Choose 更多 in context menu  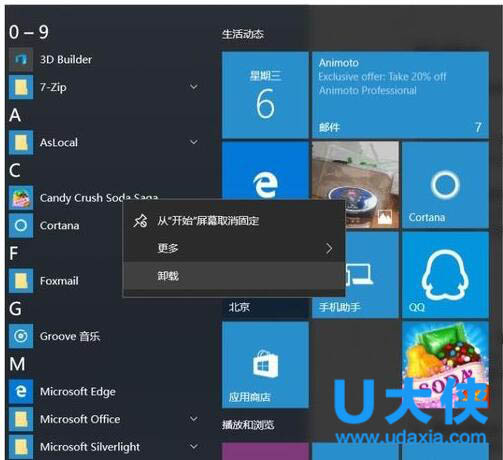[x=234, y=248]
